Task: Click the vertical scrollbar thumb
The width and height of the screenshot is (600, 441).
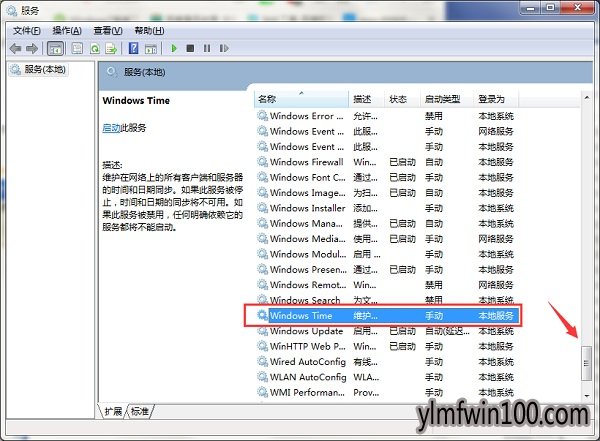Action: tap(586, 363)
